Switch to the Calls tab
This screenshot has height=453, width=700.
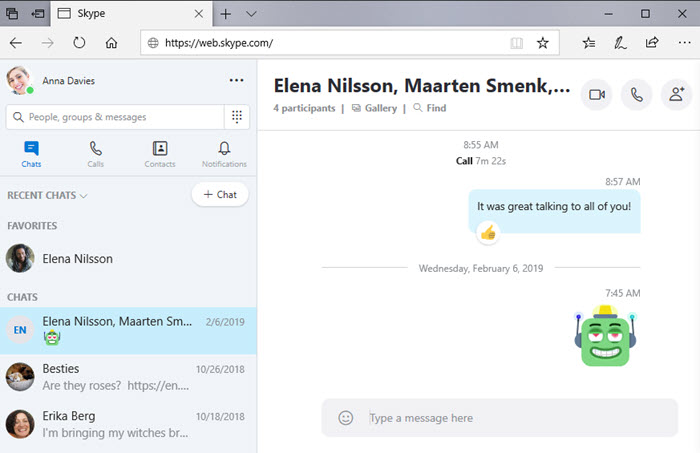[96, 154]
